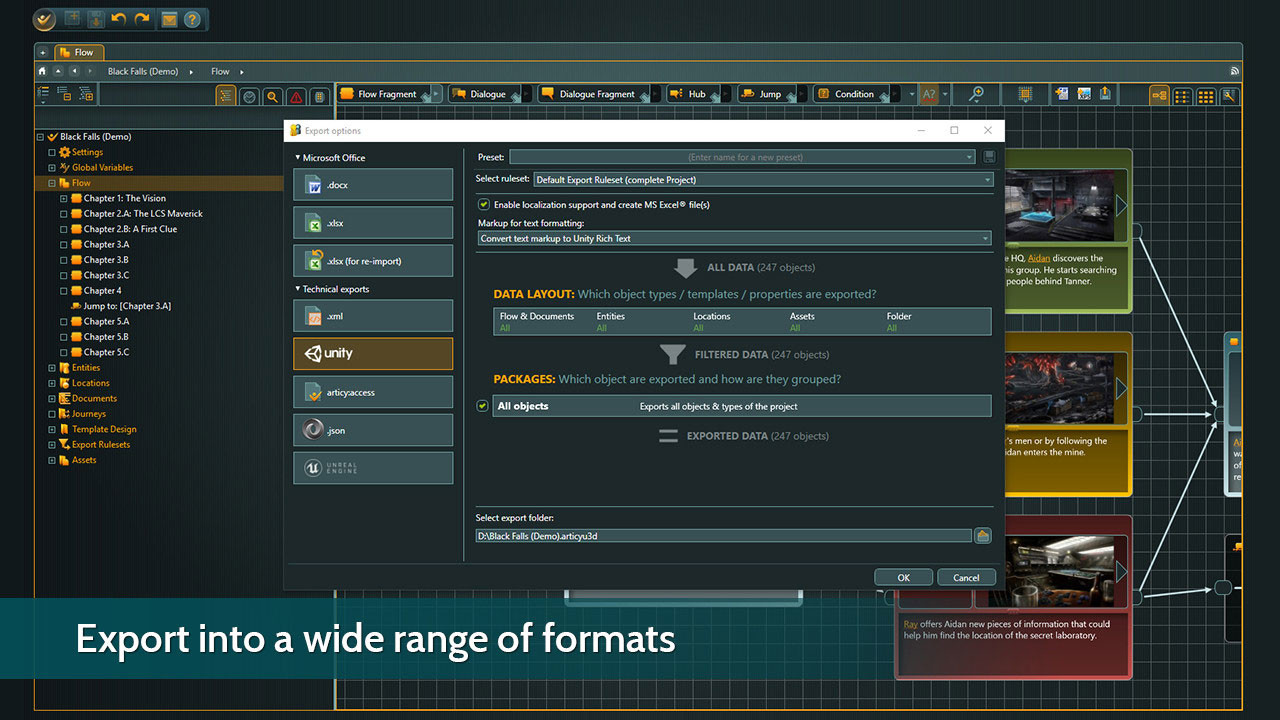Select the articy:access export format
This screenshot has width=1280, height=720.
click(372, 391)
